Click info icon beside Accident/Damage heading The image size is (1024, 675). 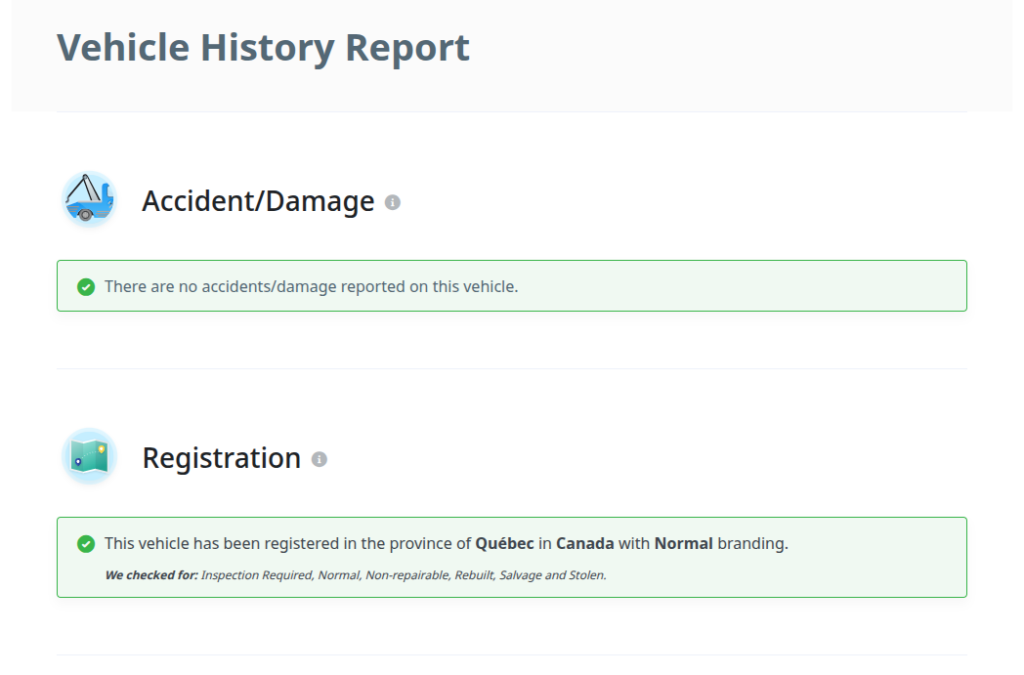click(393, 202)
